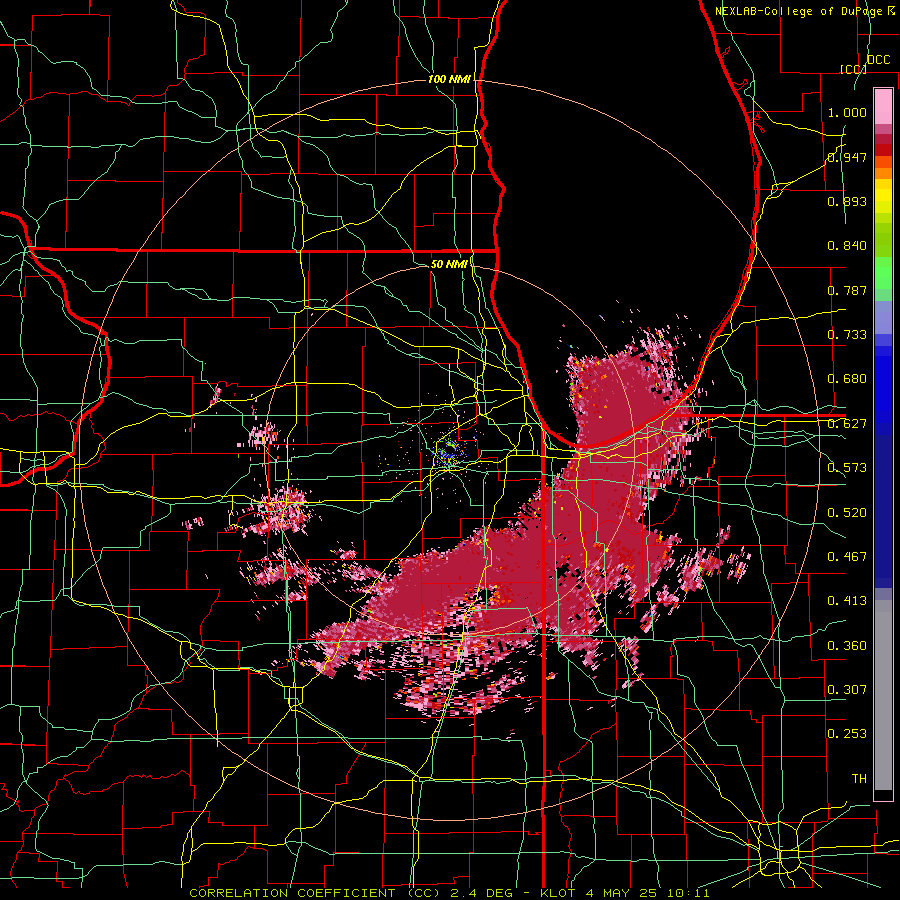Click the TH threshold label
Image resolution: width=900 pixels, height=900 pixels.
(859, 779)
